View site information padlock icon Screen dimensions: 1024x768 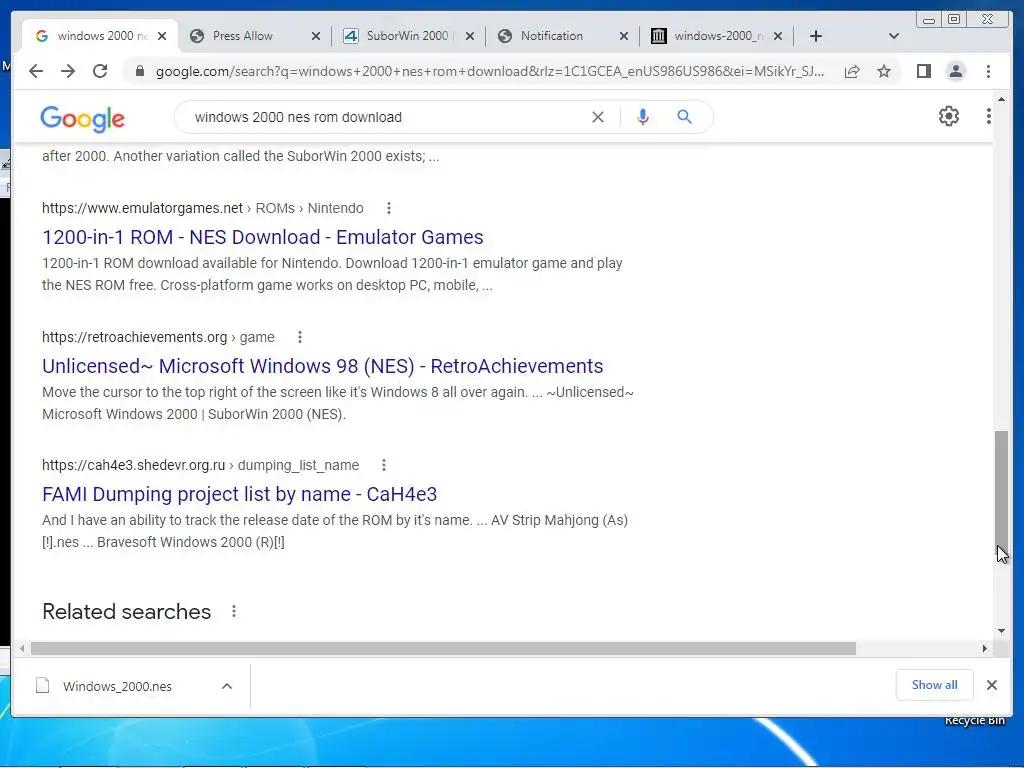click(139, 71)
